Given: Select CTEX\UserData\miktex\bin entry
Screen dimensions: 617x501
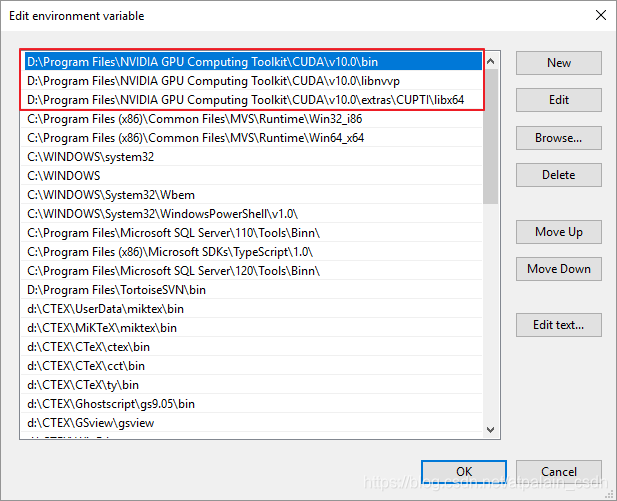Looking at the screenshot, I should 253,309.
